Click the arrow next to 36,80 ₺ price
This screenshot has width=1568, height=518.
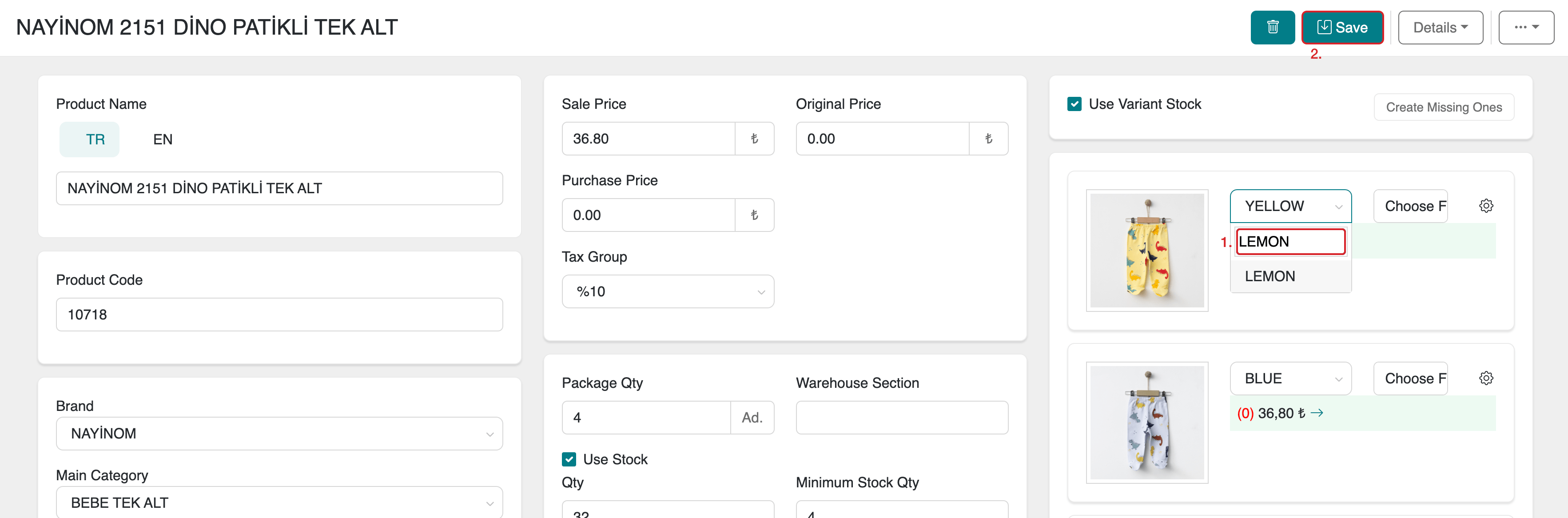[x=1317, y=413]
